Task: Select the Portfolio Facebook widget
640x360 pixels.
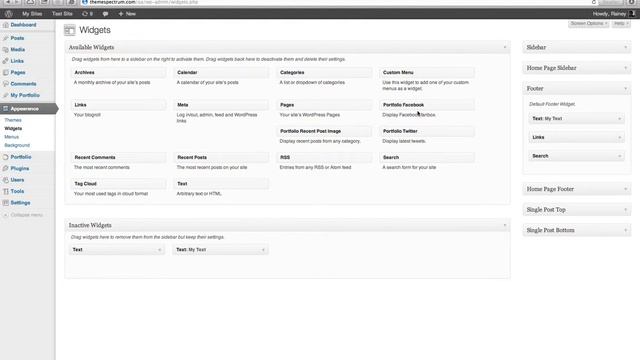Action: click(427, 105)
